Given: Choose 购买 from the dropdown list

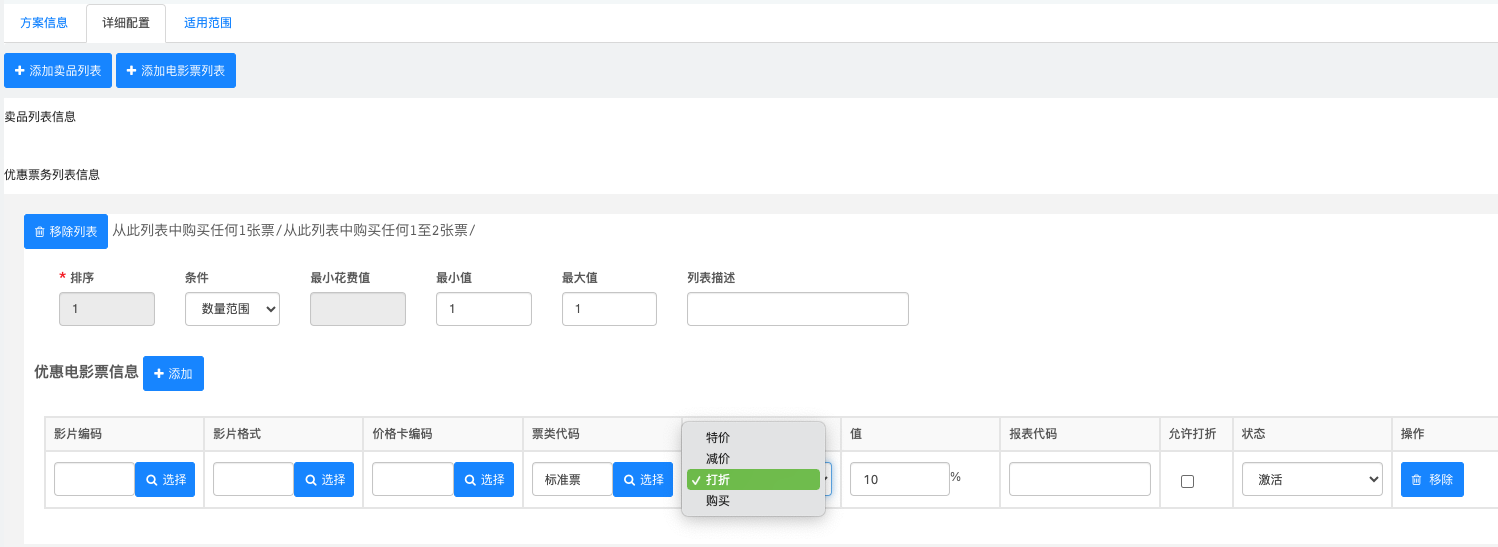Looking at the screenshot, I should tap(753, 500).
